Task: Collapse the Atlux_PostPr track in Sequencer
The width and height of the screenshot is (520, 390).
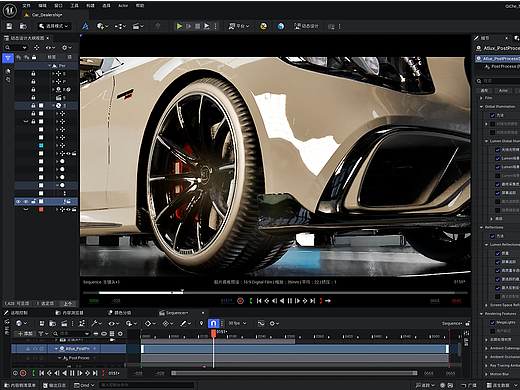Action: 56,349
